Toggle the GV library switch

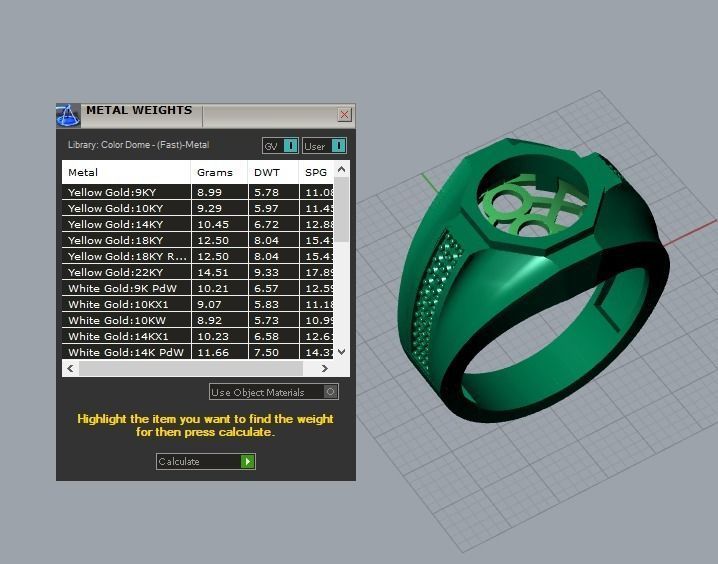click(280, 146)
